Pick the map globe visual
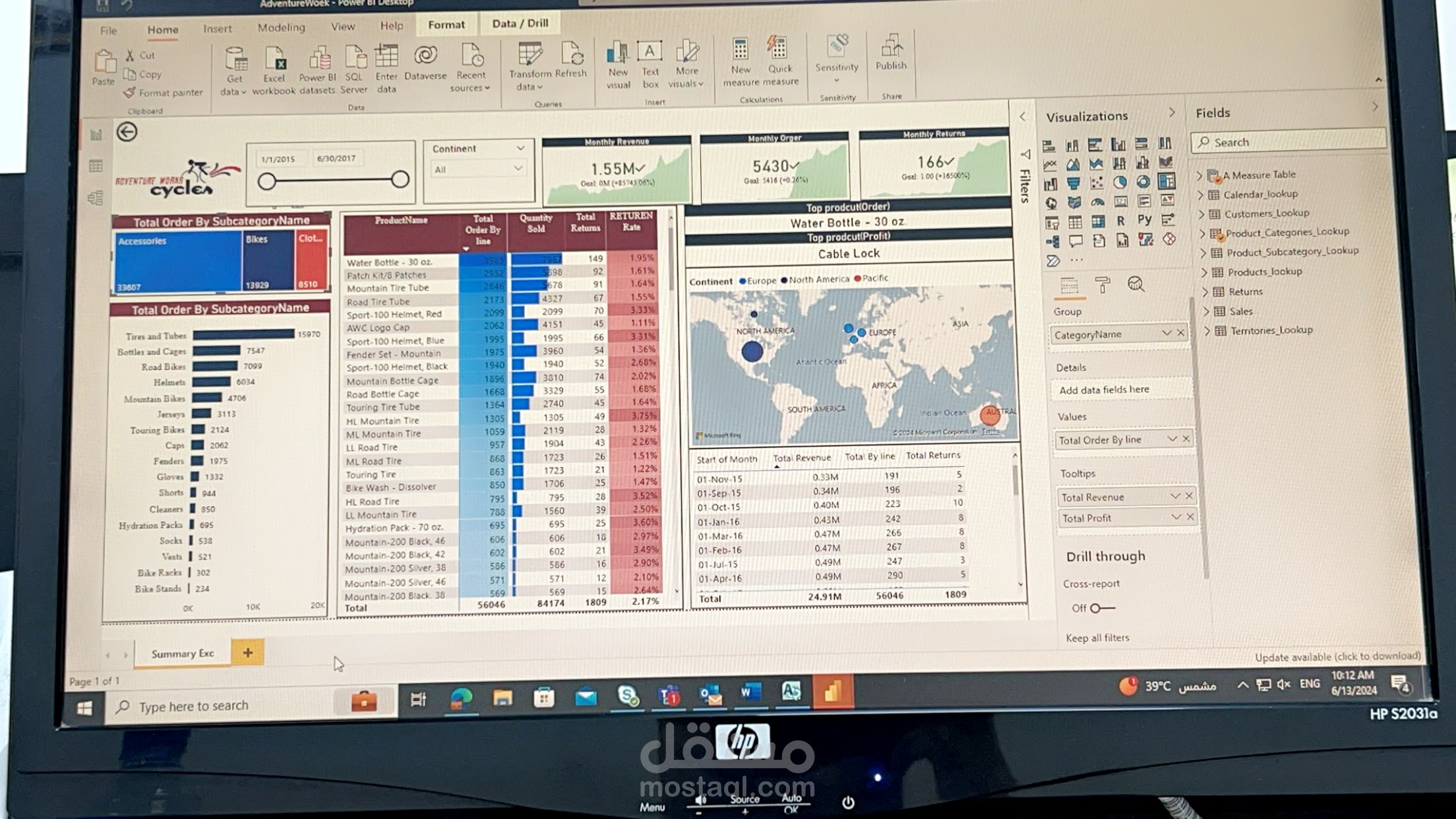This screenshot has height=819, width=1456. [1051, 203]
